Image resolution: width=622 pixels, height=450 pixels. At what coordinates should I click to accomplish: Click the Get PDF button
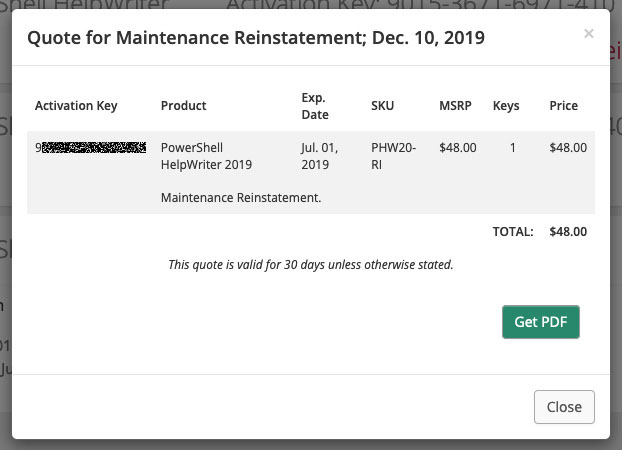[541, 322]
